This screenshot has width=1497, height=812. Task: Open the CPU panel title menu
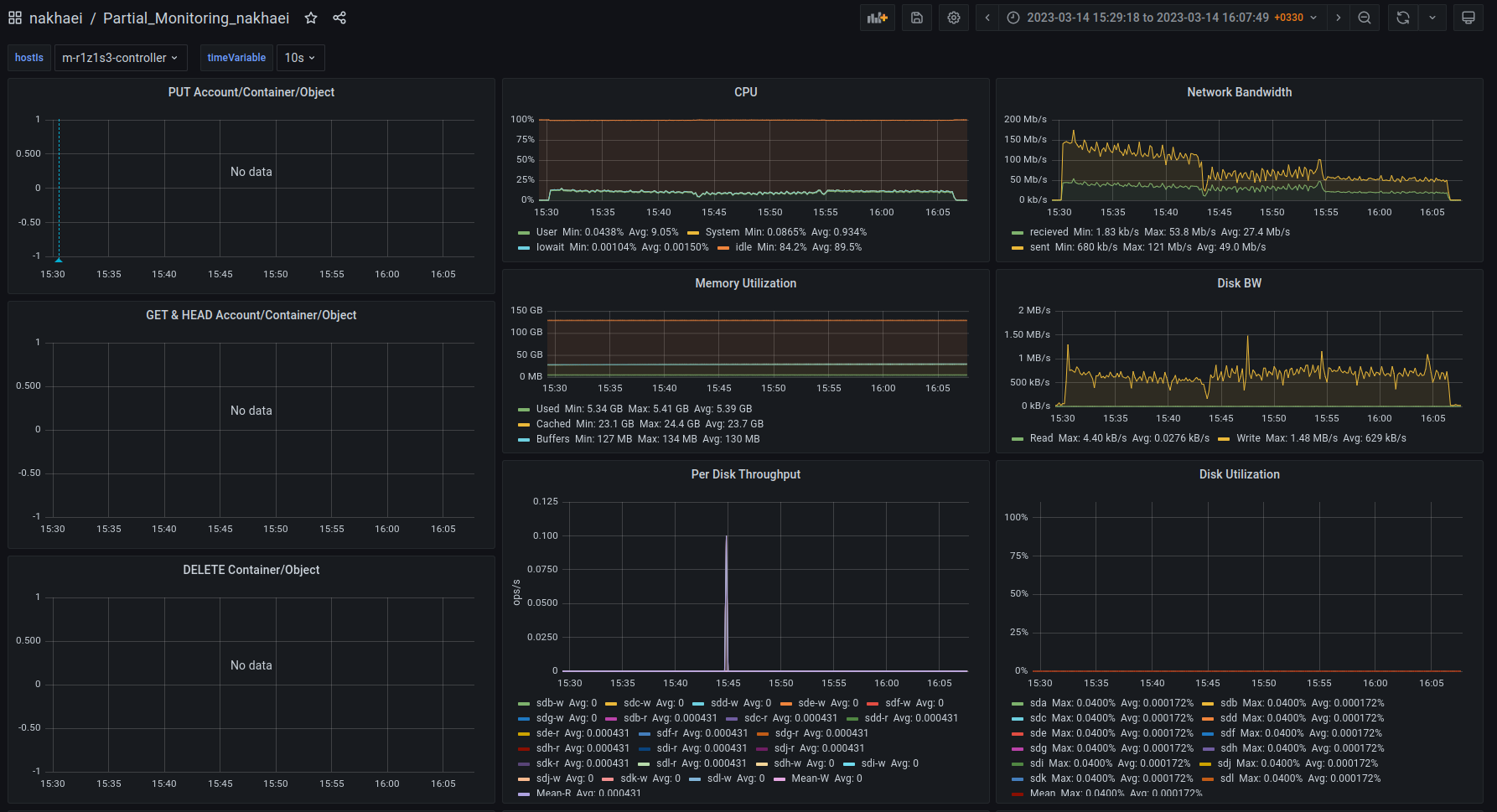pyautogui.click(x=745, y=92)
